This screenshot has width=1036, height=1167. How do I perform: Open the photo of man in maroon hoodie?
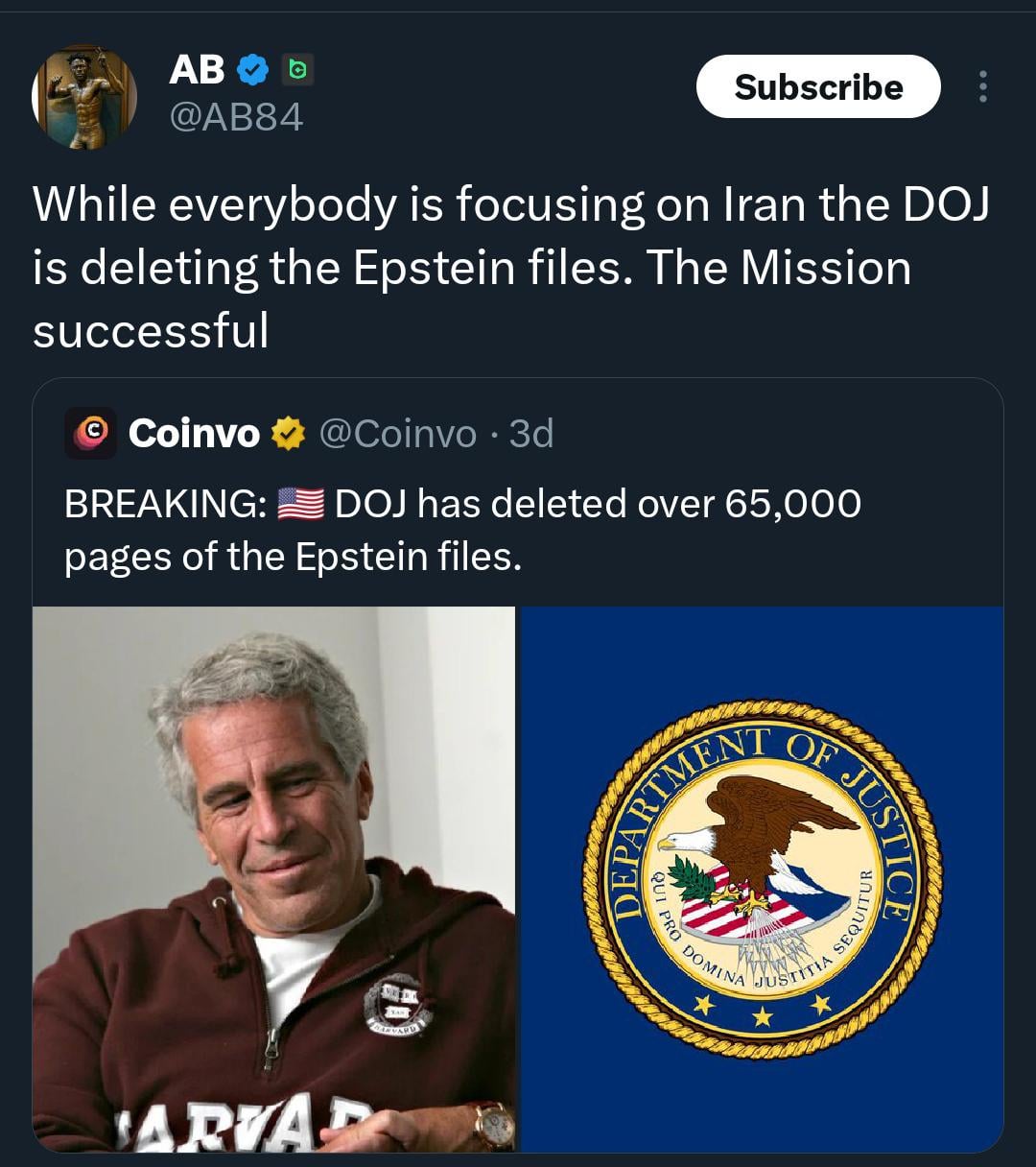(273, 878)
